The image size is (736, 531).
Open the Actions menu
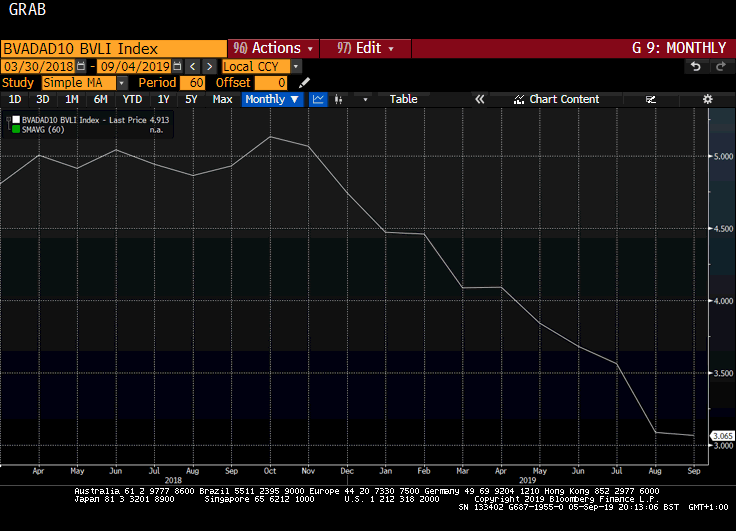click(273, 48)
